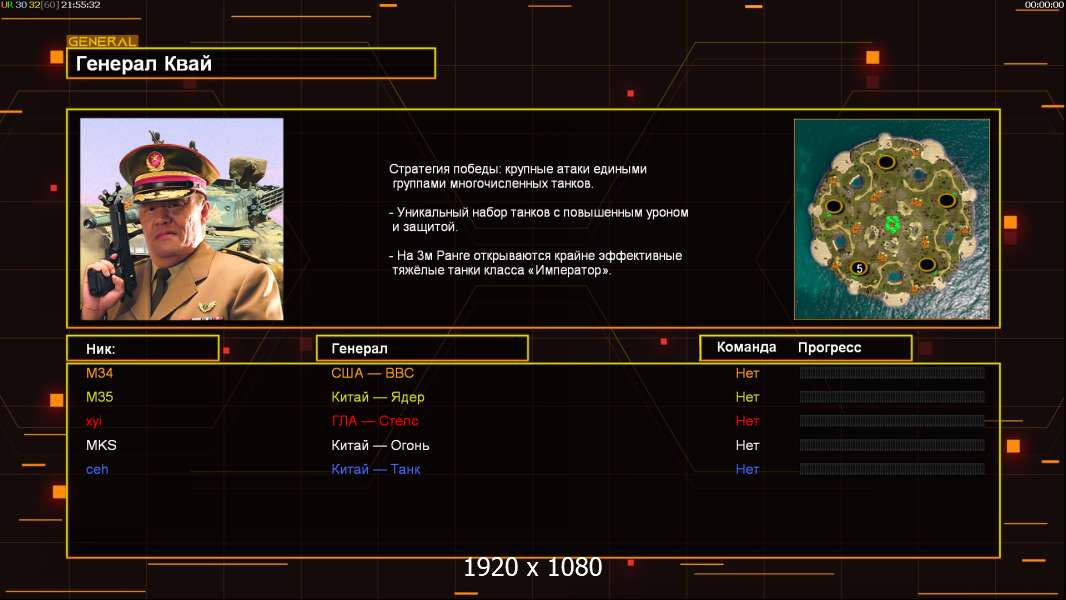The height and width of the screenshot is (600, 1066).
Task: Click the 'Генерал' column header
Action: click(x=422, y=349)
